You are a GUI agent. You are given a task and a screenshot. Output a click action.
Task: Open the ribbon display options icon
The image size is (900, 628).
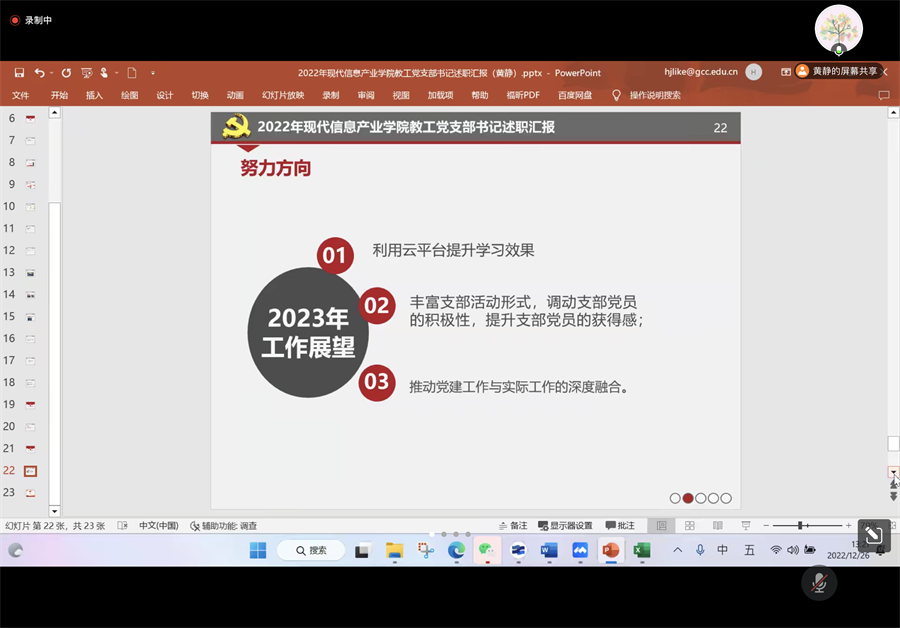pyautogui.click(x=786, y=72)
